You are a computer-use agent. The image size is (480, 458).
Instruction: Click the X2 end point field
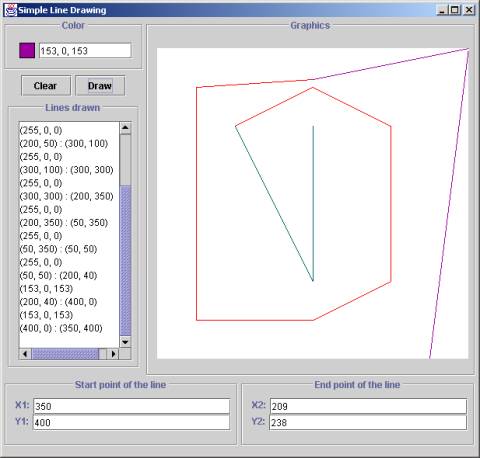pyautogui.click(x=368, y=406)
